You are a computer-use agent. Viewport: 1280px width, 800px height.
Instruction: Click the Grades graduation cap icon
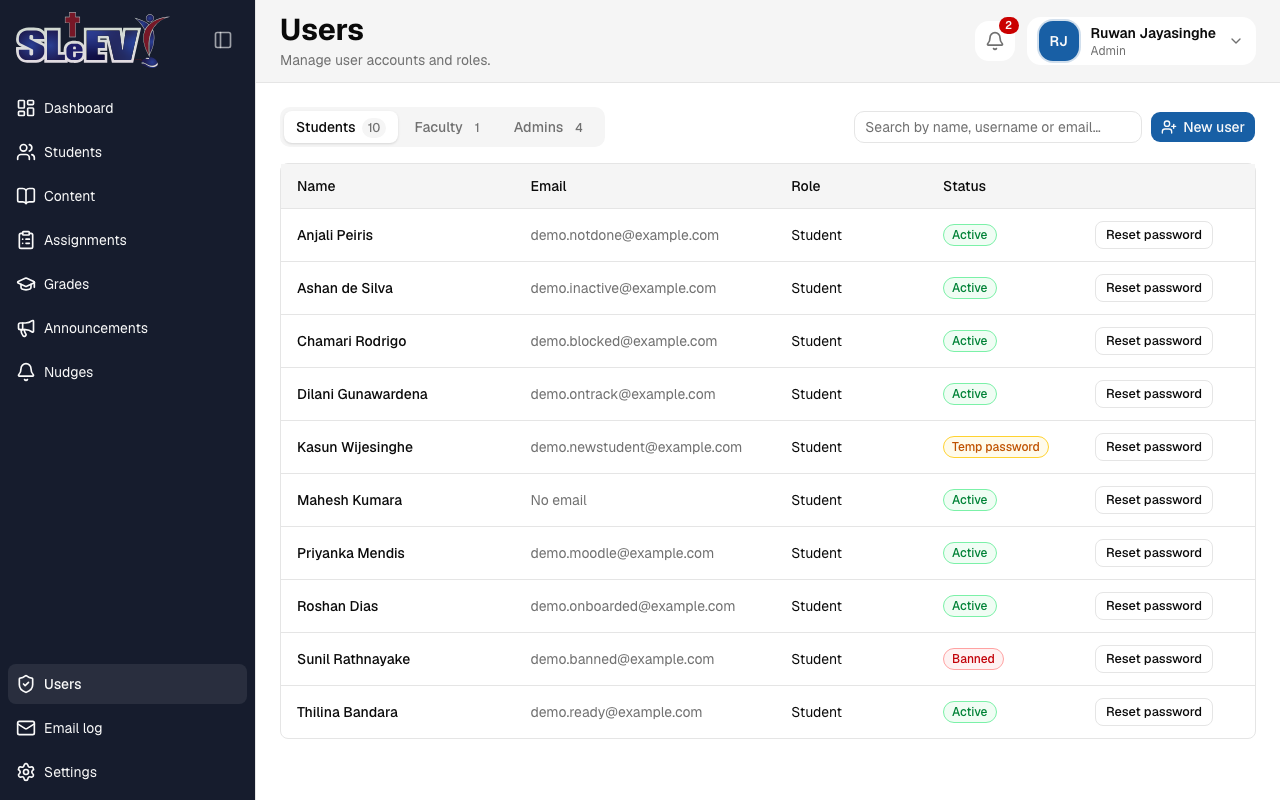26,284
